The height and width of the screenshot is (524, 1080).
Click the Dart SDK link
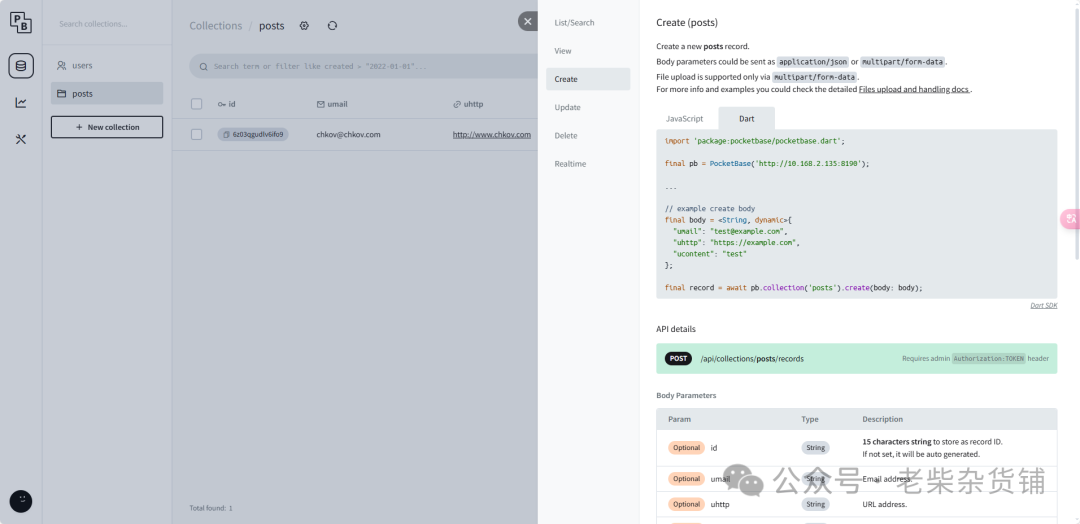pyautogui.click(x=1043, y=305)
